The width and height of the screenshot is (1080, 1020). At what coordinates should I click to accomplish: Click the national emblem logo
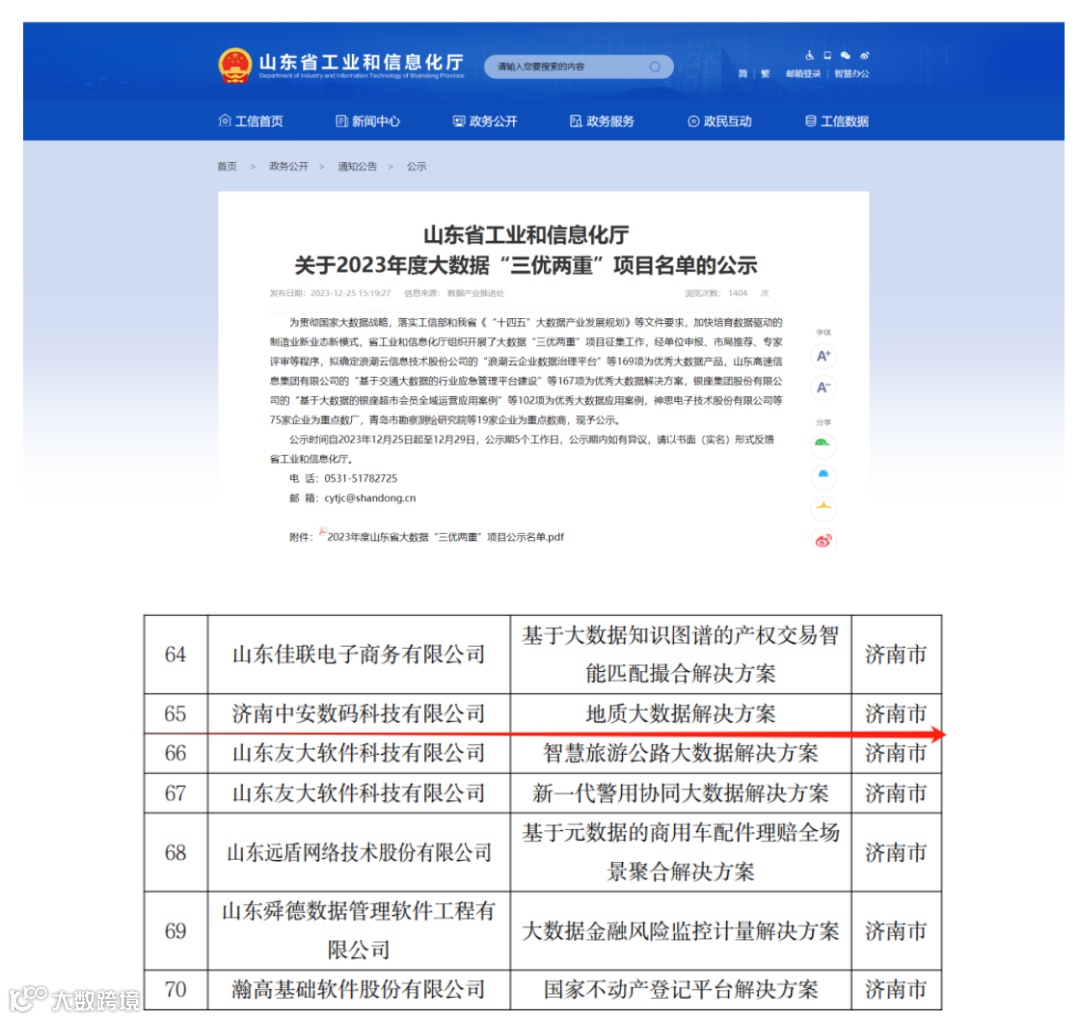tap(234, 65)
